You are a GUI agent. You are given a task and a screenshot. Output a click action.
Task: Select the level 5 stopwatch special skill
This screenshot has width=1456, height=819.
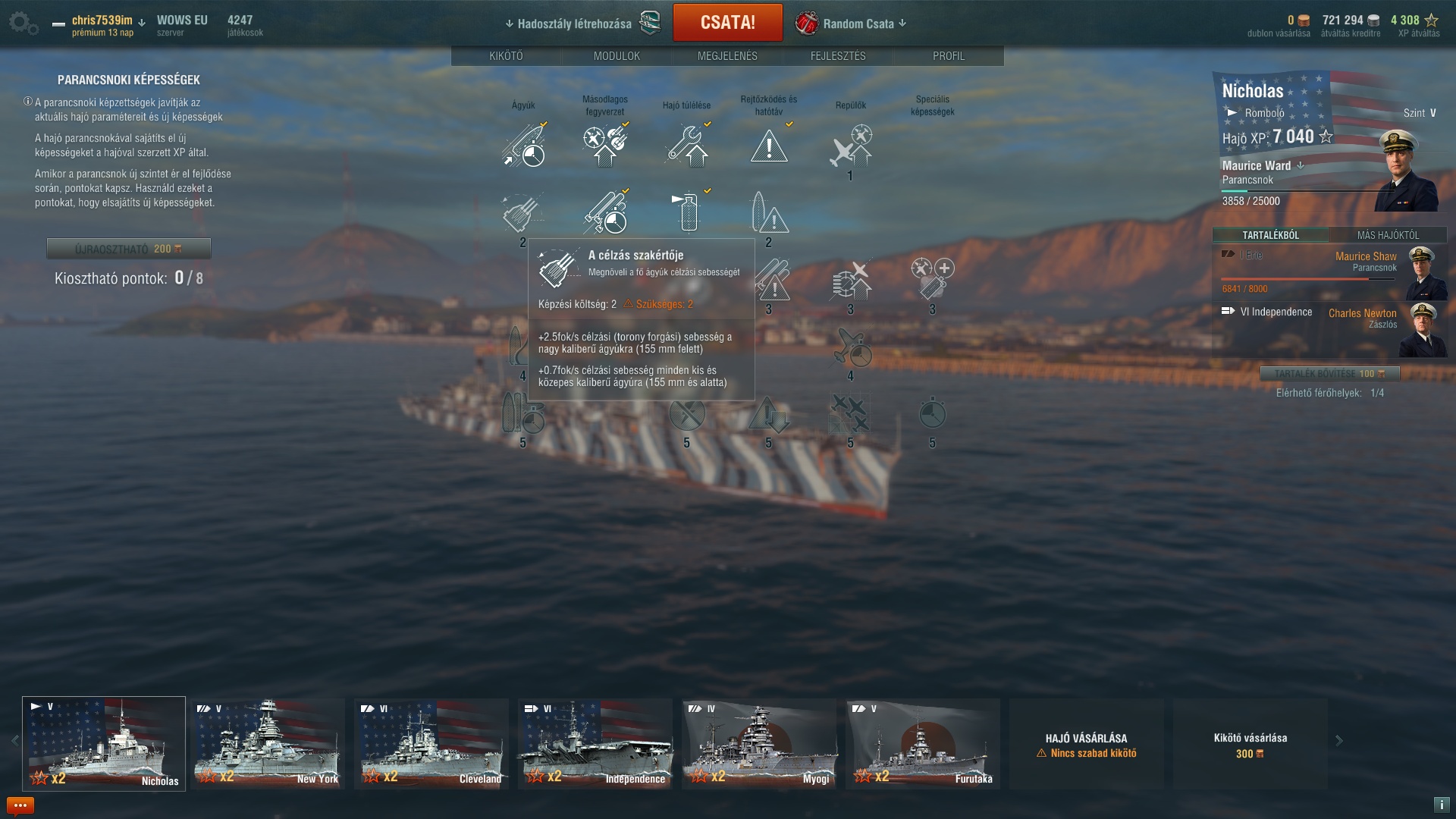coord(932,414)
